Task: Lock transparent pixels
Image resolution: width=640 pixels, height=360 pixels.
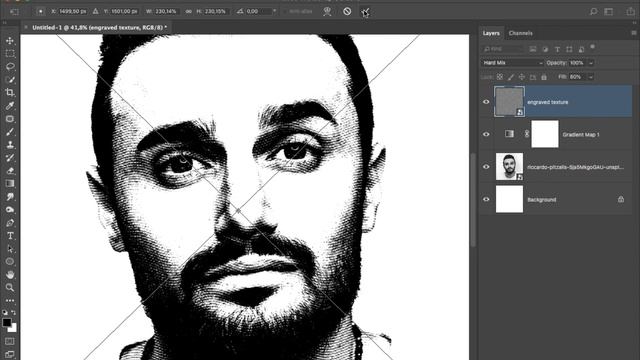Action: 500,77
